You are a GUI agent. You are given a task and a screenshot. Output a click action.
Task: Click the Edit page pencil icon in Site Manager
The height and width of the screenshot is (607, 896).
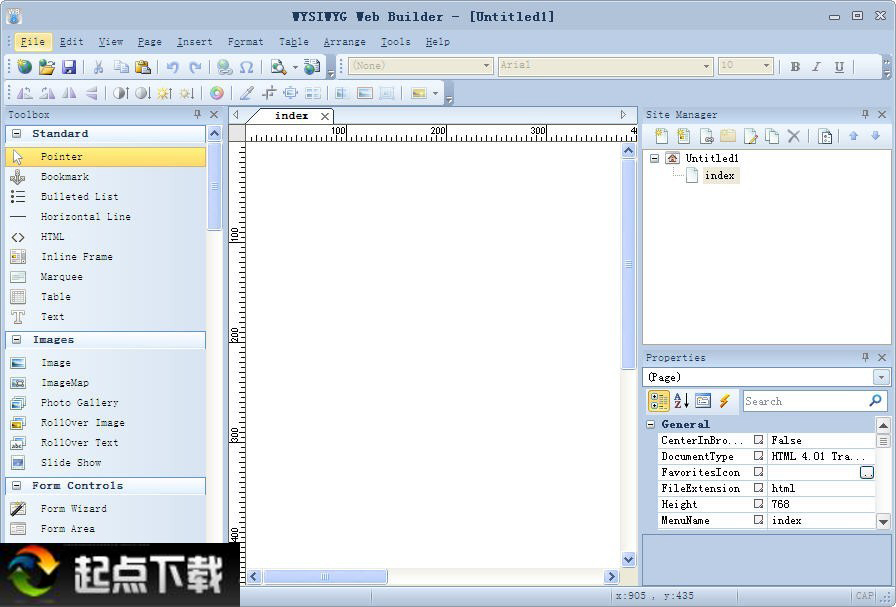(750, 136)
